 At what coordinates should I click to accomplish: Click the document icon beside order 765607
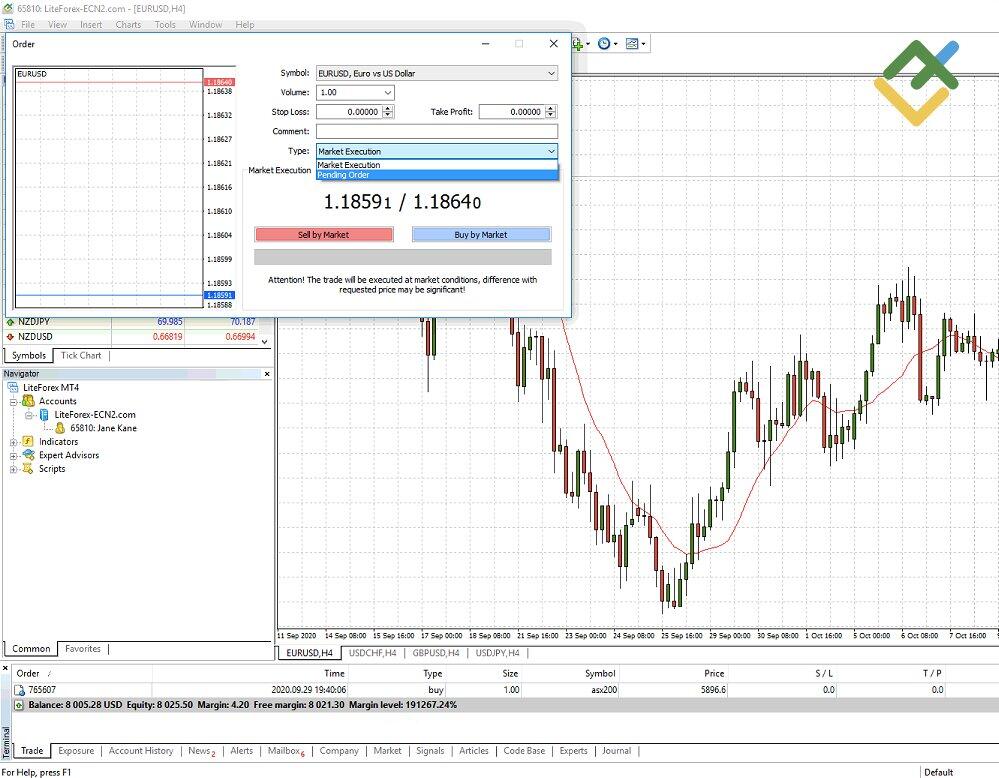pos(19,690)
